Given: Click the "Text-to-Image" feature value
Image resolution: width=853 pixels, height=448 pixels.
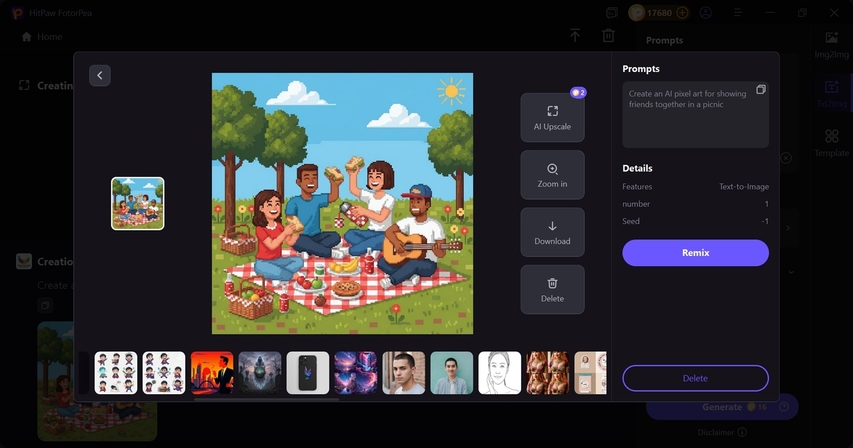Looking at the screenshot, I should 744,186.
